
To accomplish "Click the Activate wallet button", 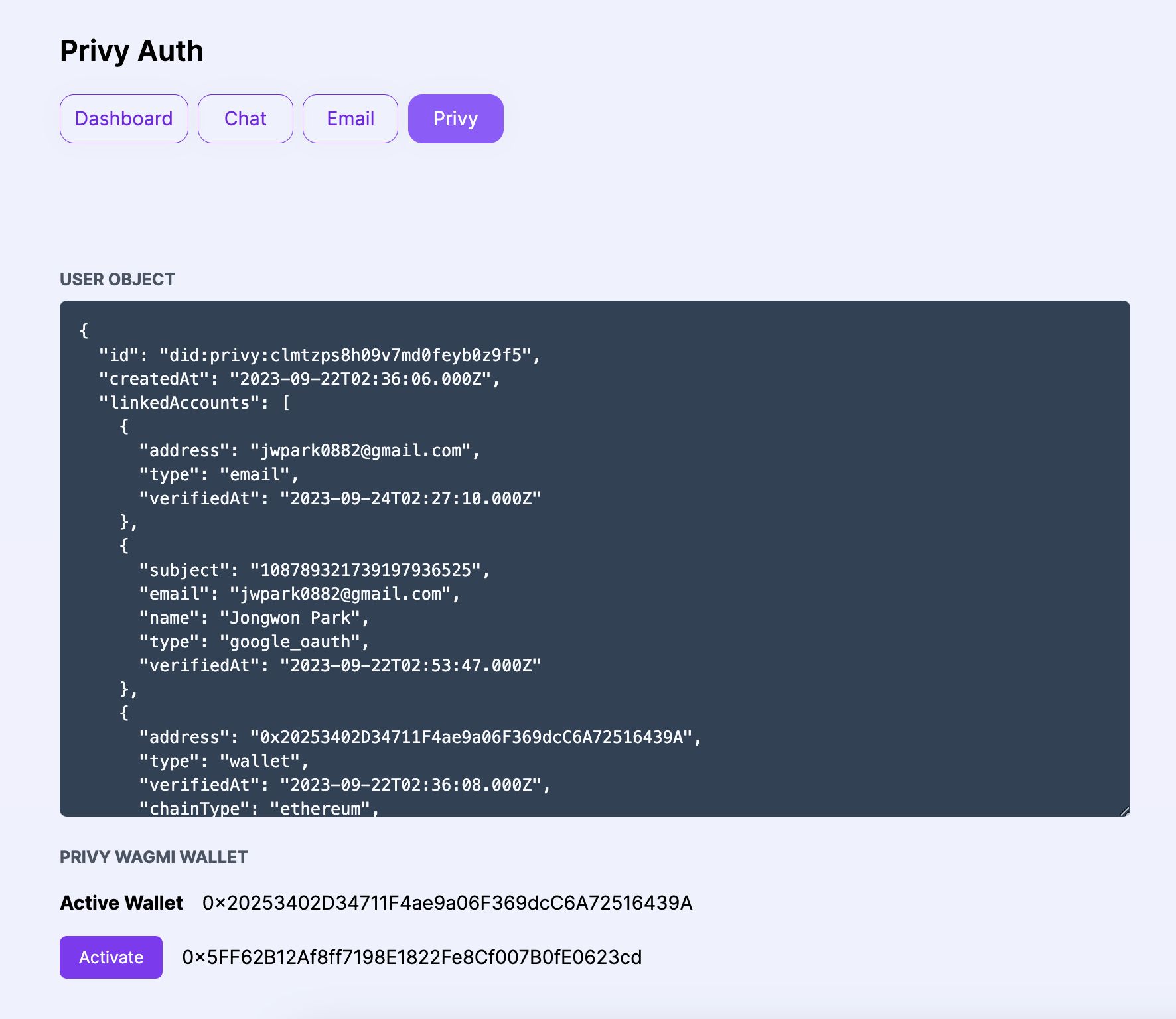I will coord(111,957).
